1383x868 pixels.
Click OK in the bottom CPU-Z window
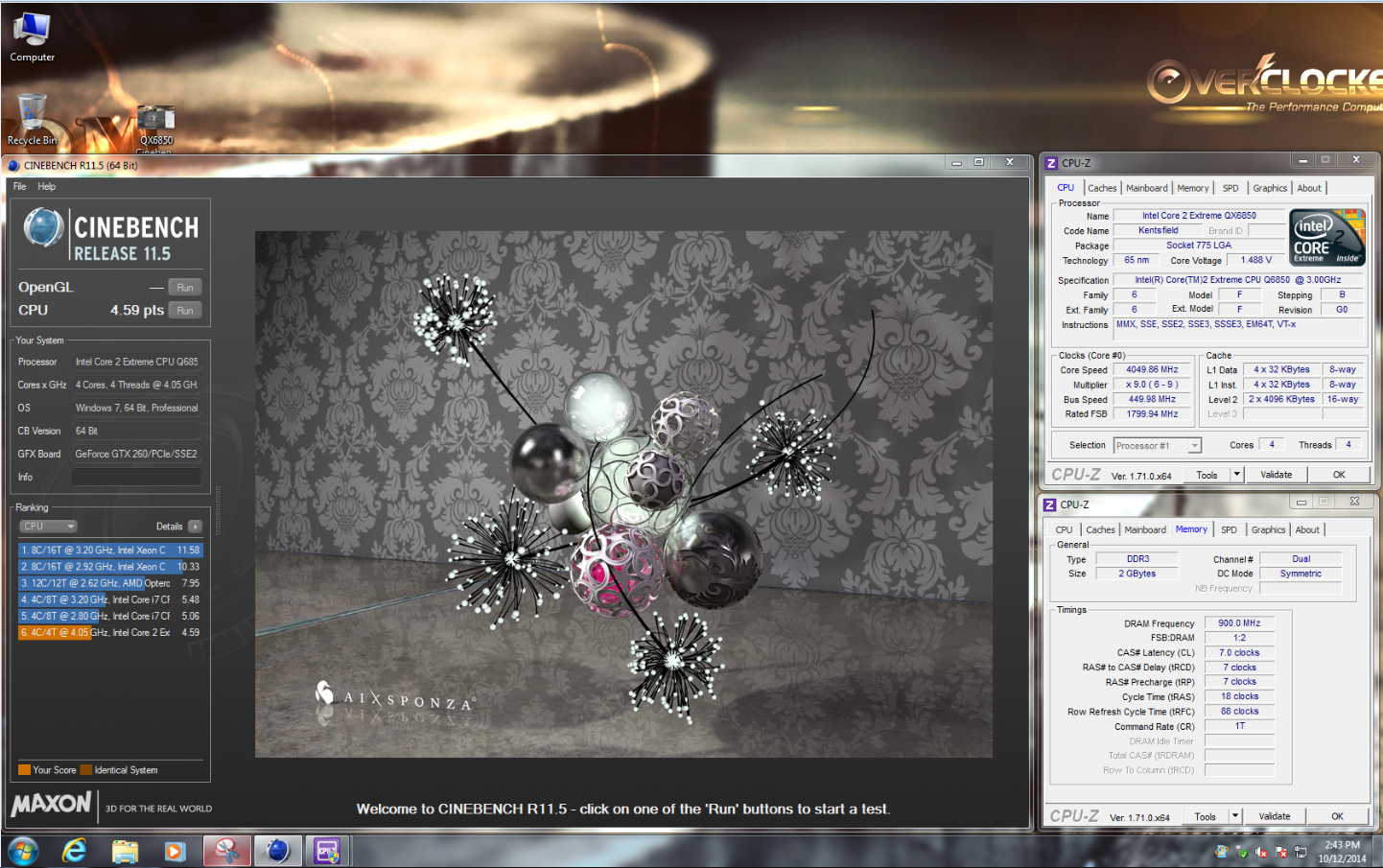click(1337, 816)
